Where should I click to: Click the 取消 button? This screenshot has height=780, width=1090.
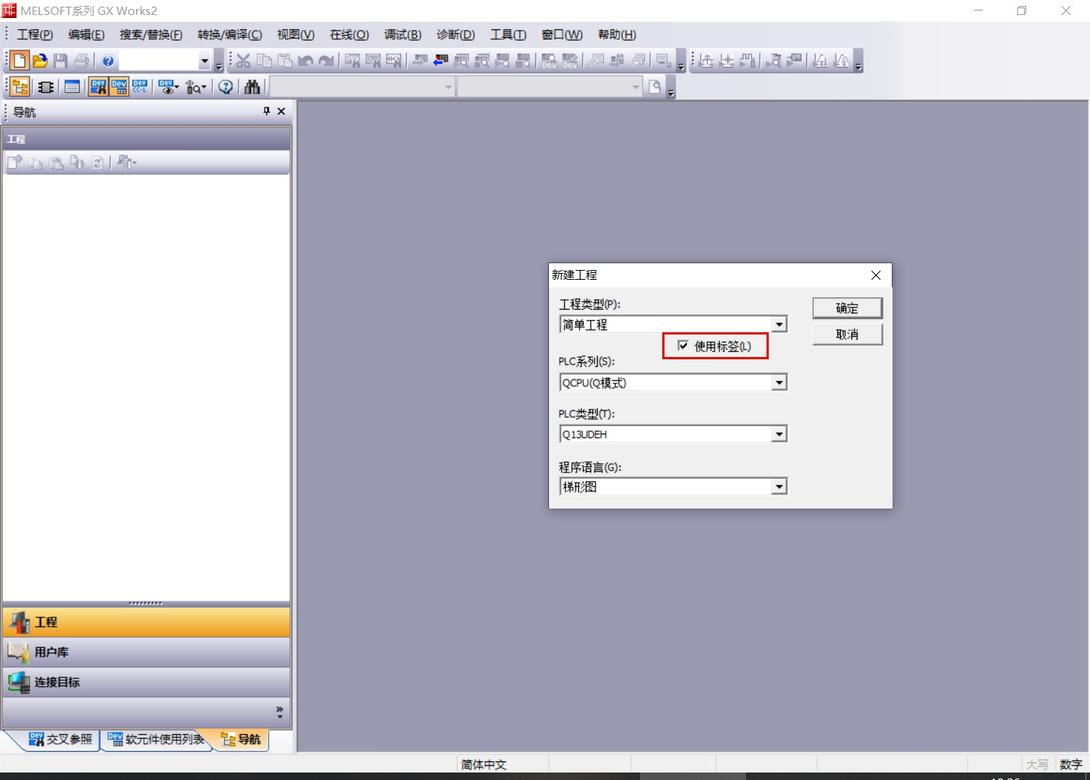pos(847,334)
